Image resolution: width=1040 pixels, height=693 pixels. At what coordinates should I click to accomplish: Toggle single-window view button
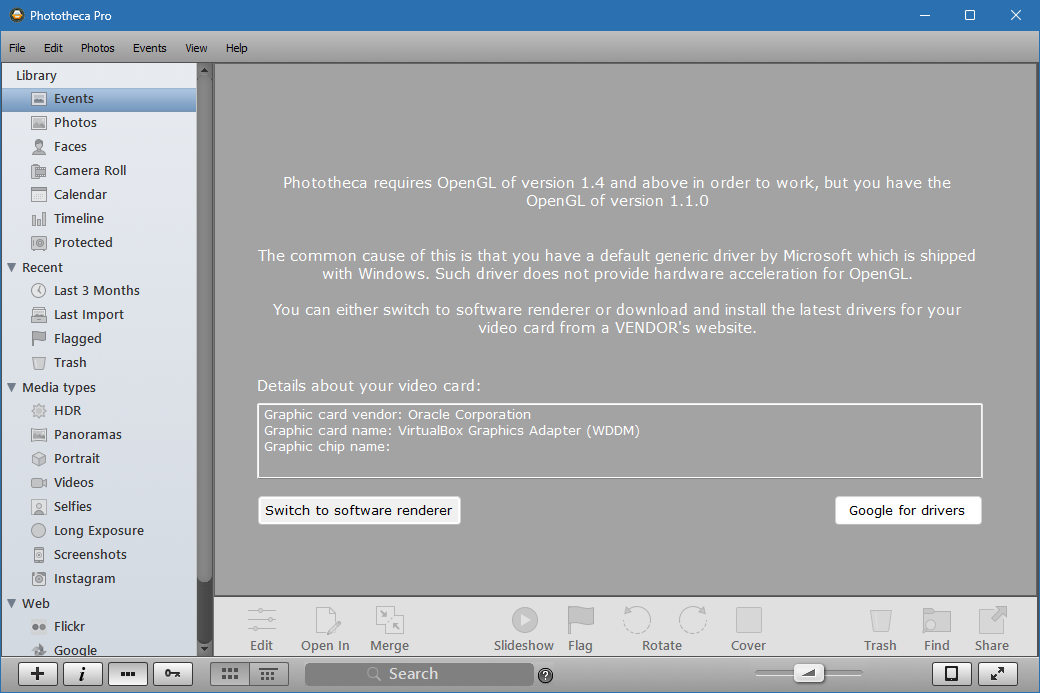pos(951,674)
